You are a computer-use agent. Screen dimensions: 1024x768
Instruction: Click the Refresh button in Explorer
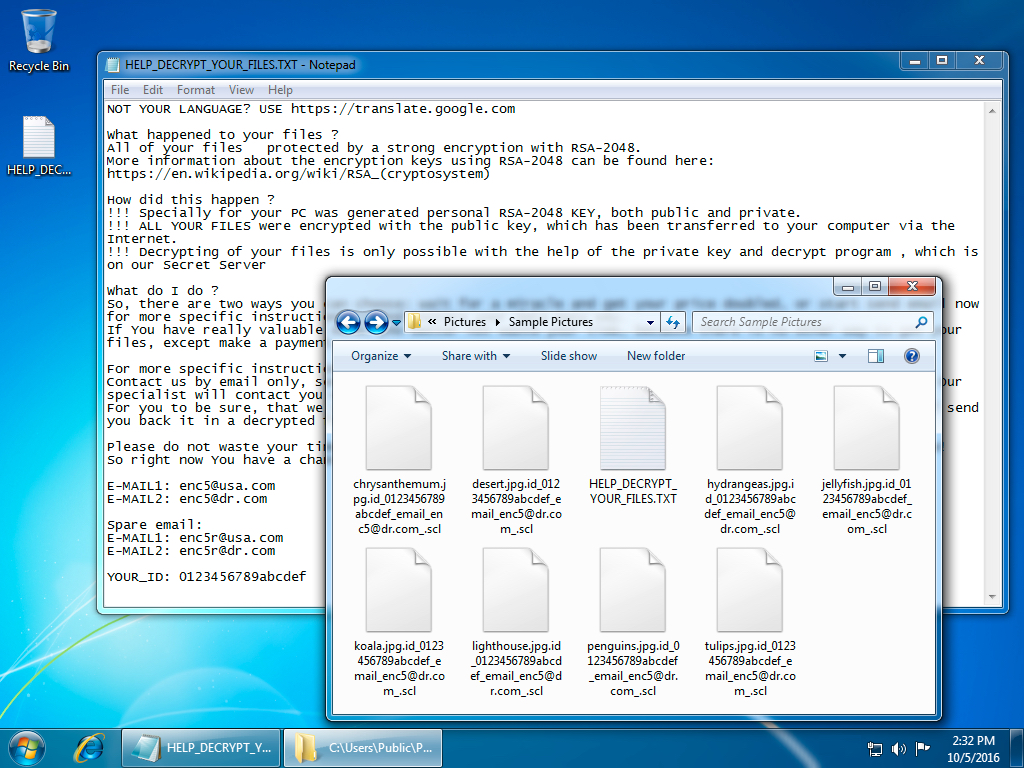point(673,322)
